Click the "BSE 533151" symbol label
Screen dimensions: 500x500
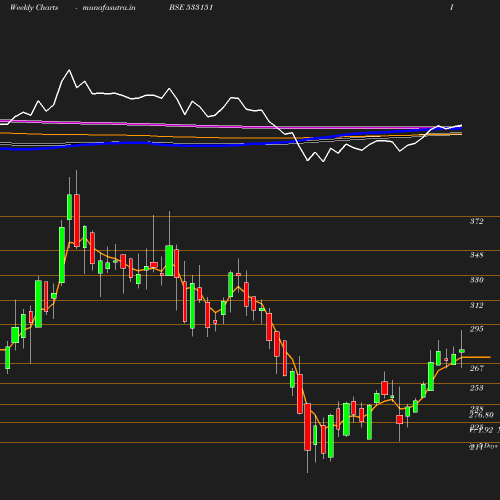click(x=191, y=7)
